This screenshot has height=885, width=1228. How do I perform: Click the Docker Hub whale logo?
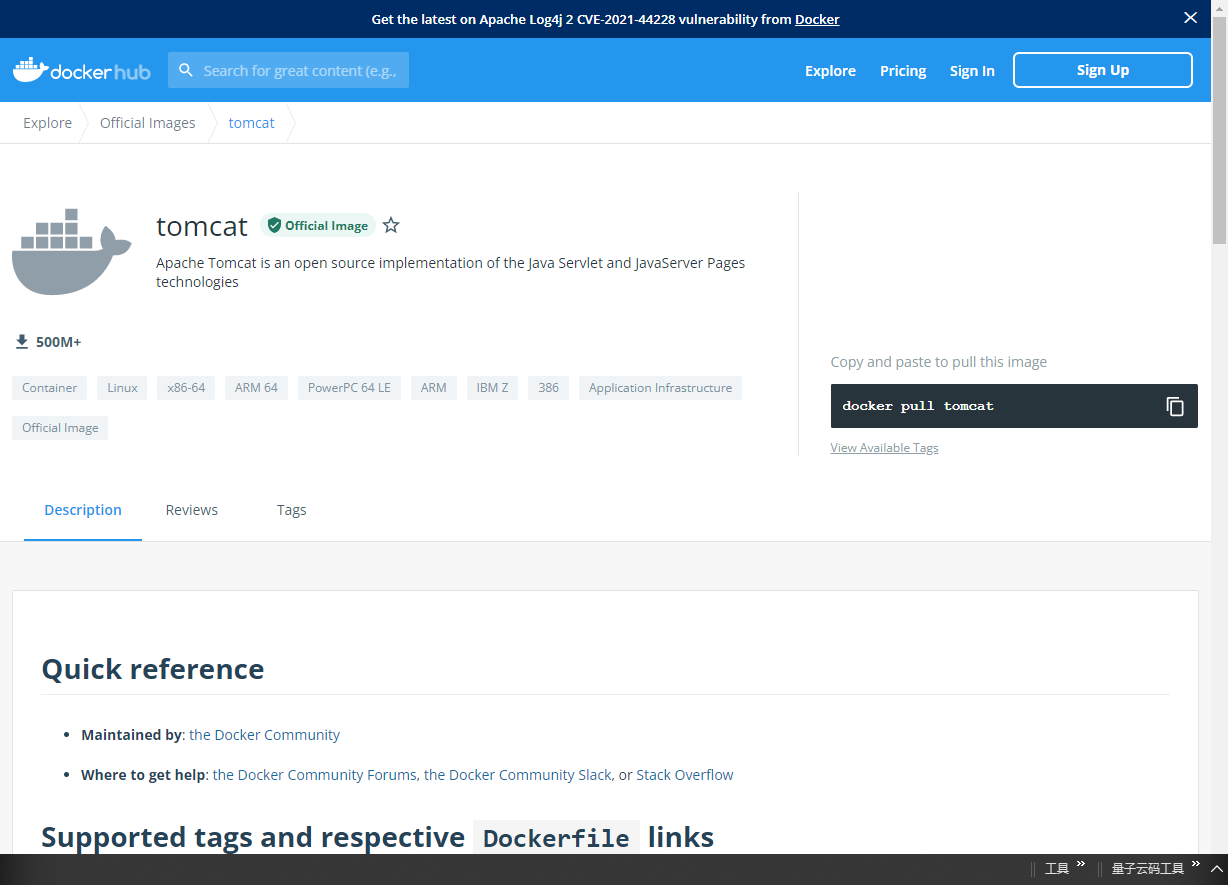pyautogui.click(x=81, y=70)
